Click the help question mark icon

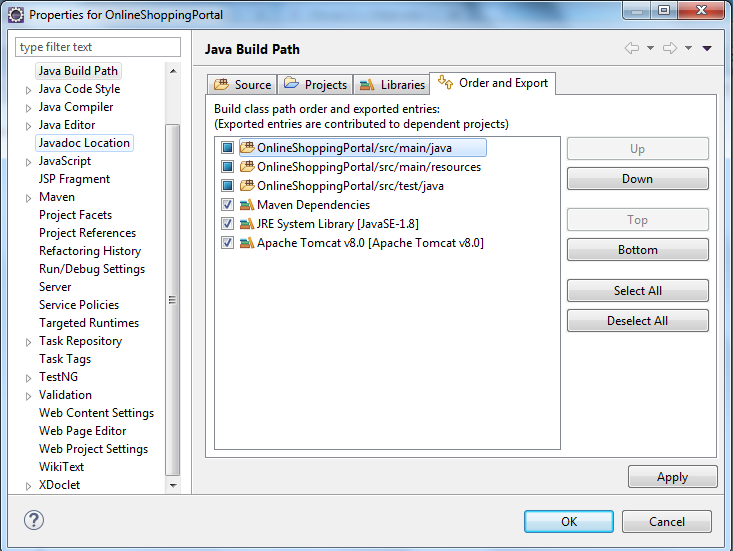(x=34, y=520)
